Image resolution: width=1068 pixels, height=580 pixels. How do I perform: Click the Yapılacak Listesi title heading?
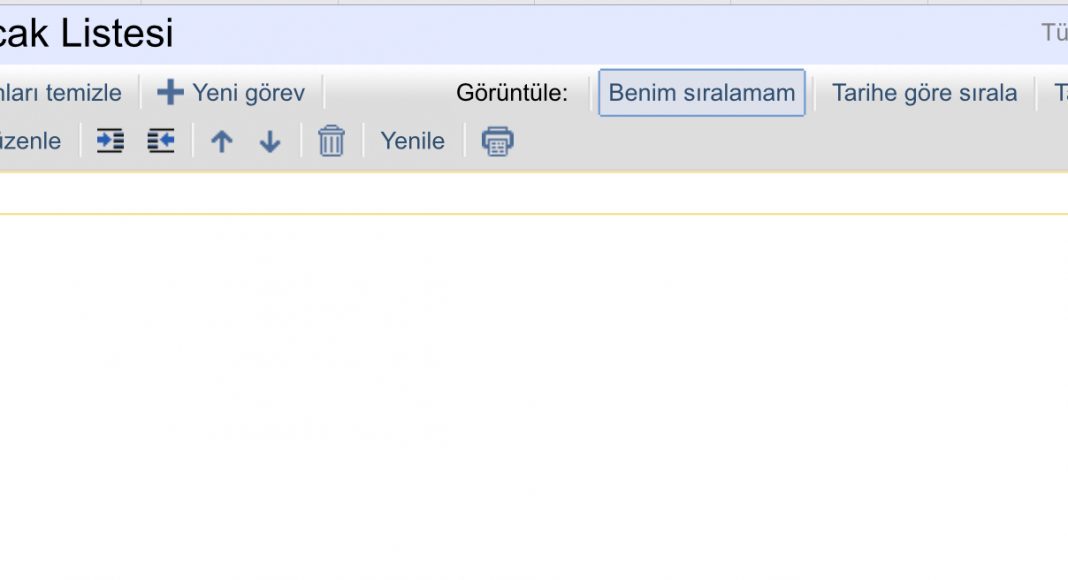coord(87,33)
